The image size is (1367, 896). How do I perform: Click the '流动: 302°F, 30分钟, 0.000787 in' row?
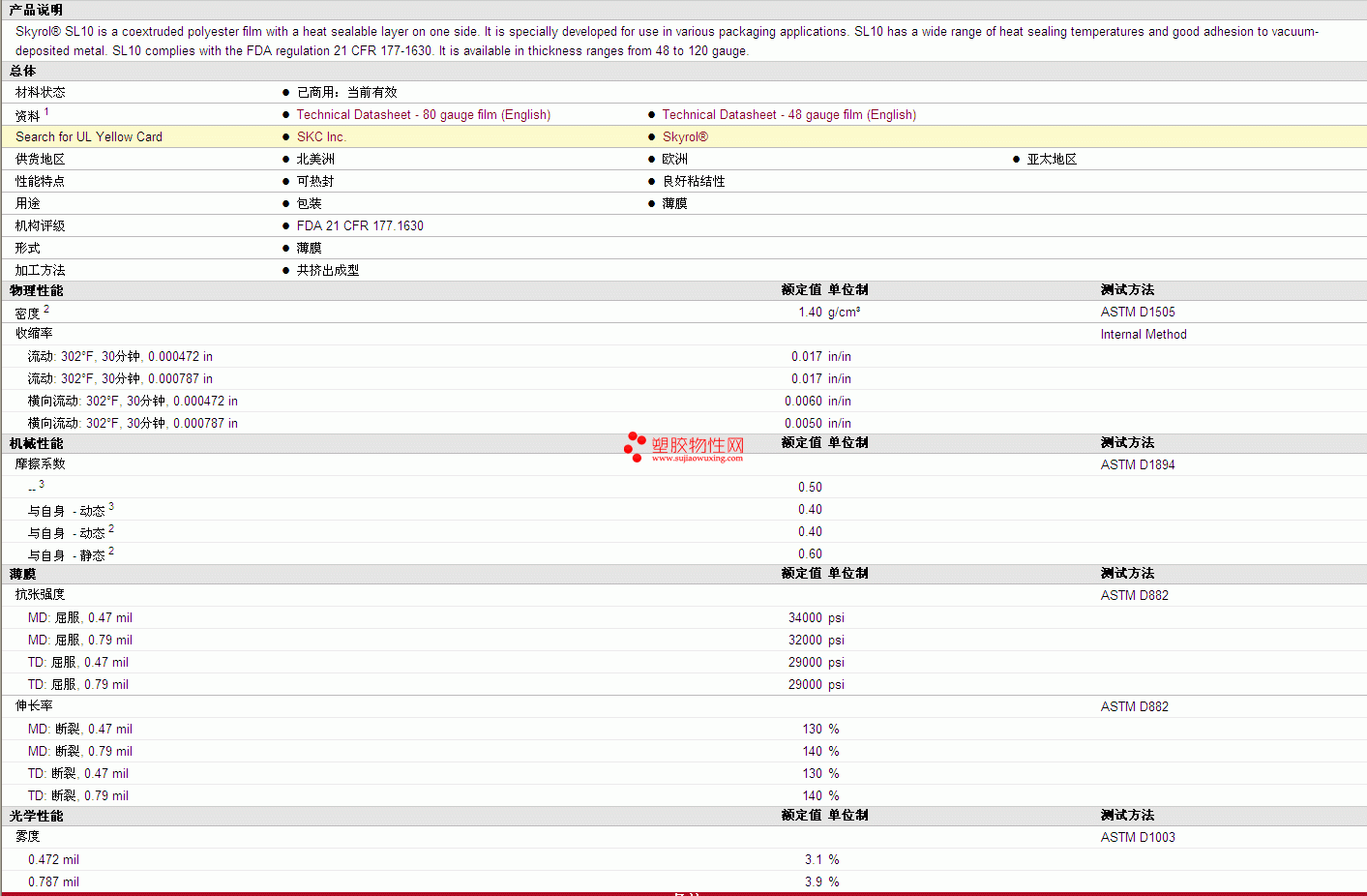pyautogui.click(x=120, y=378)
